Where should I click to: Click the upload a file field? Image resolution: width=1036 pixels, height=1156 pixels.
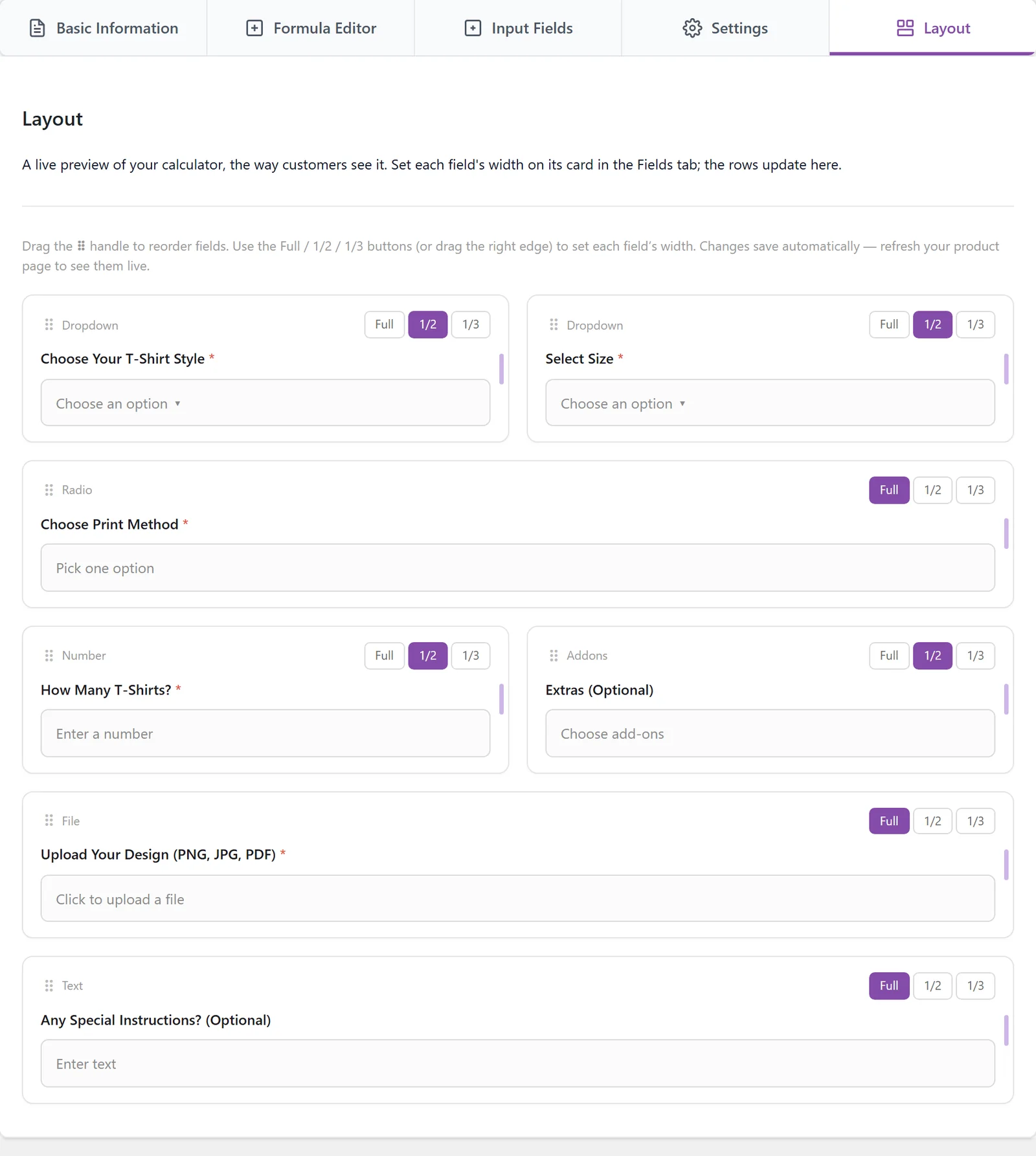518,898
